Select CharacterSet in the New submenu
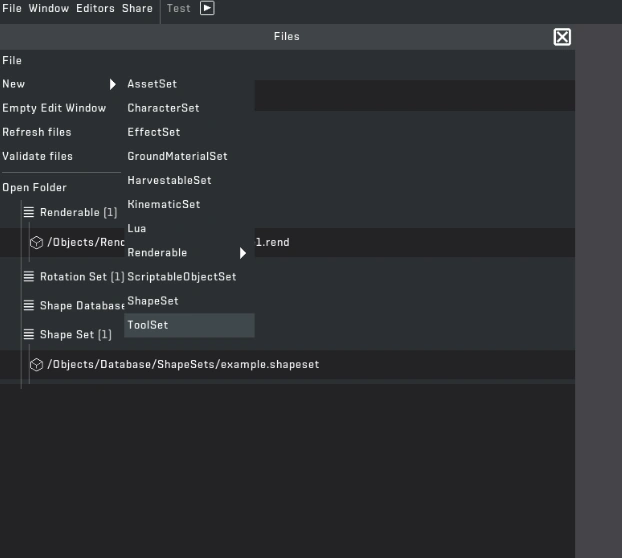Viewport: 622px width, 558px height. 163,108
